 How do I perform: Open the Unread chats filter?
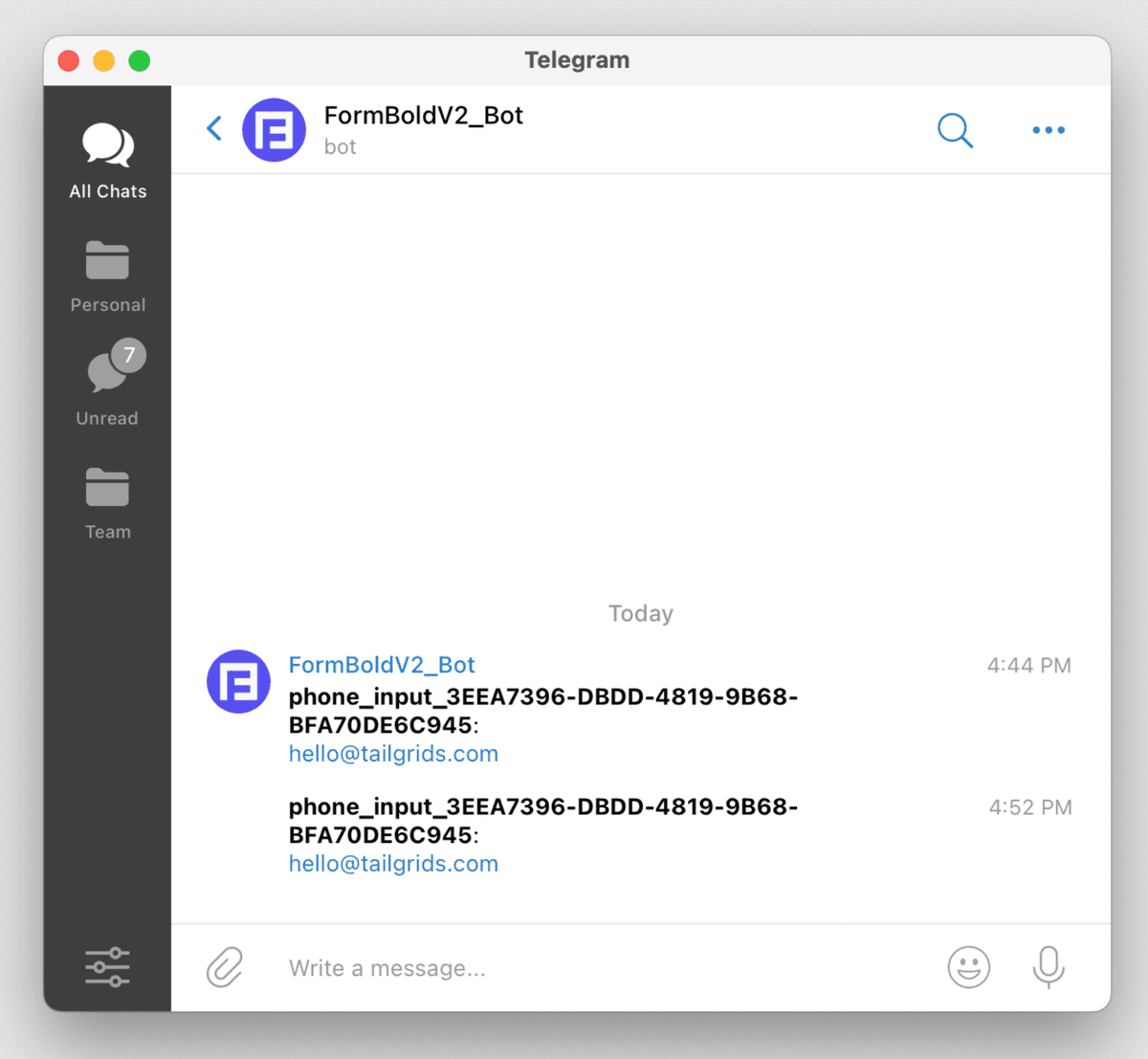click(106, 385)
